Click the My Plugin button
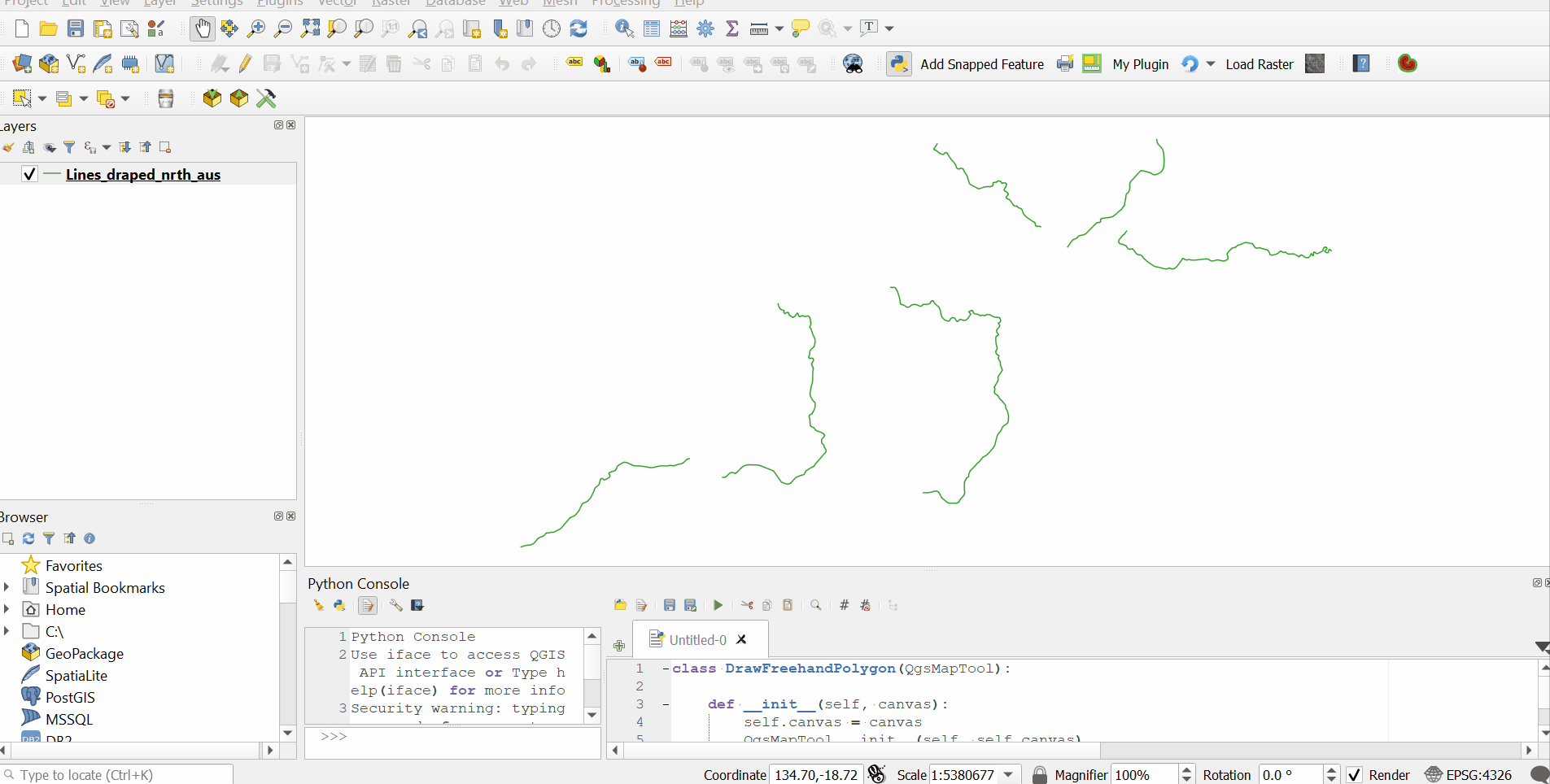This screenshot has height=784, width=1550. (x=1140, y=63)
